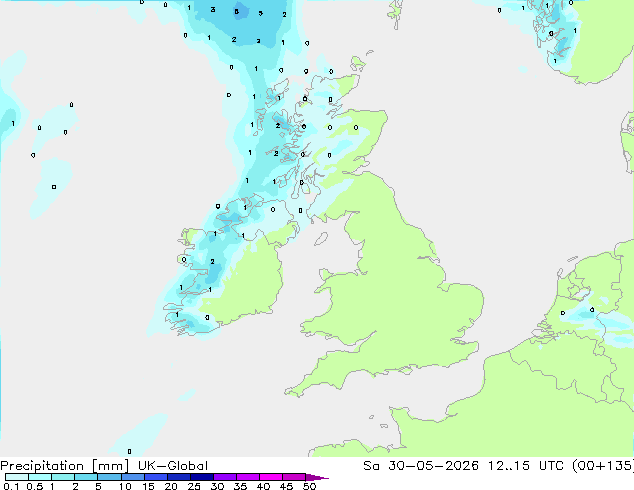Image resolution: width=634 pixels, height=490 pixels.
Task: Click the '30' legend scale label
Action: click(x=217, y=486)
